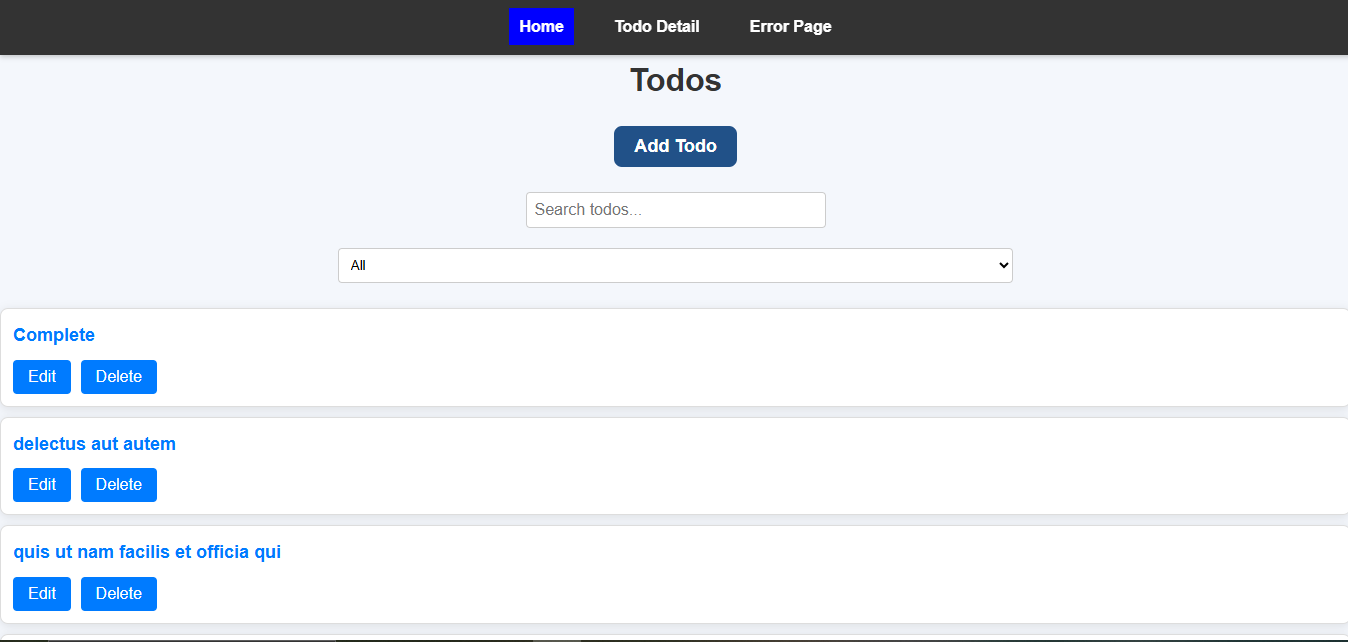Click the filter dropdown's chevron arrow
The image size is (1348, 642).
click(1003, 266)
